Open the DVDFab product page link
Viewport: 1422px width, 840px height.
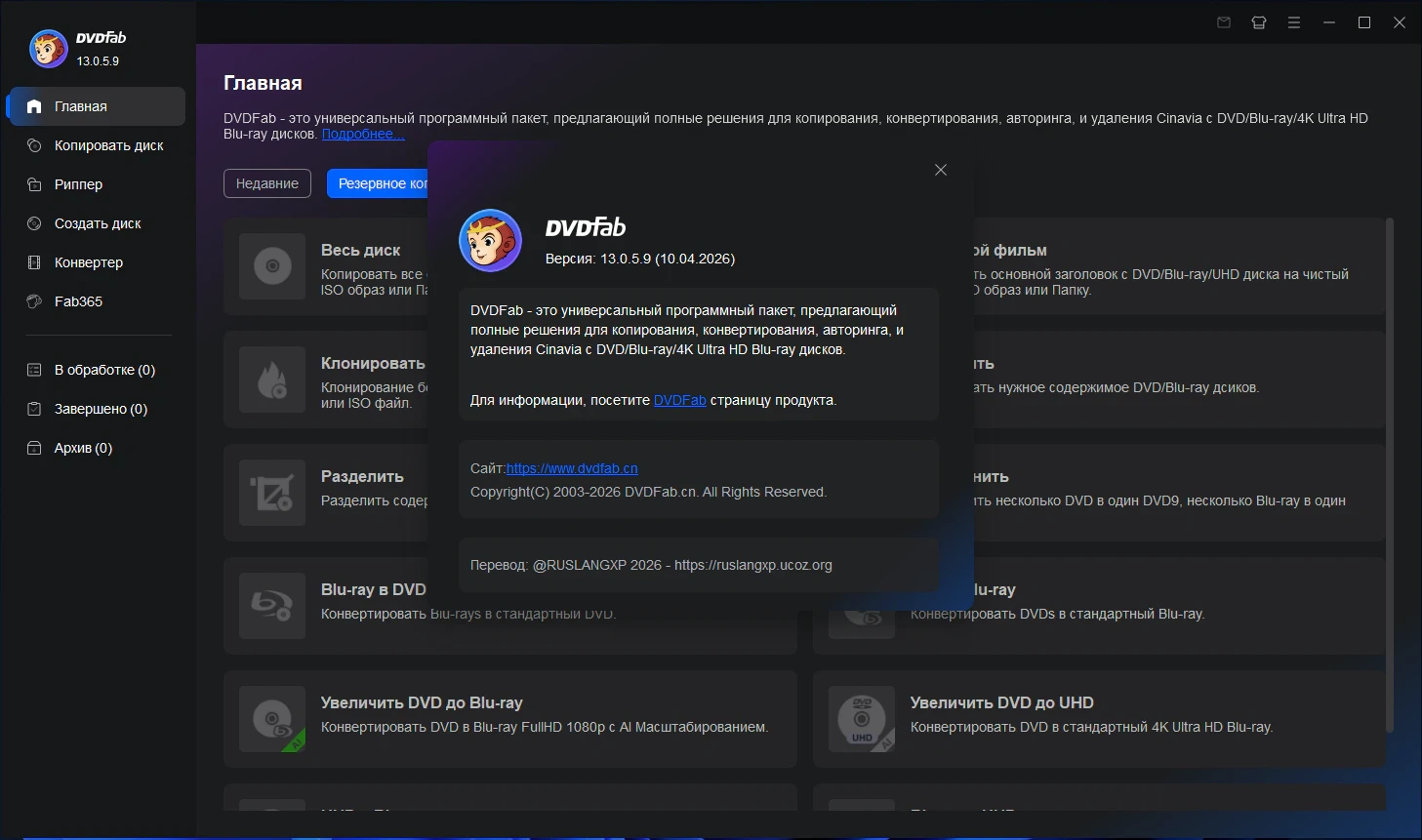click(679, 400)
